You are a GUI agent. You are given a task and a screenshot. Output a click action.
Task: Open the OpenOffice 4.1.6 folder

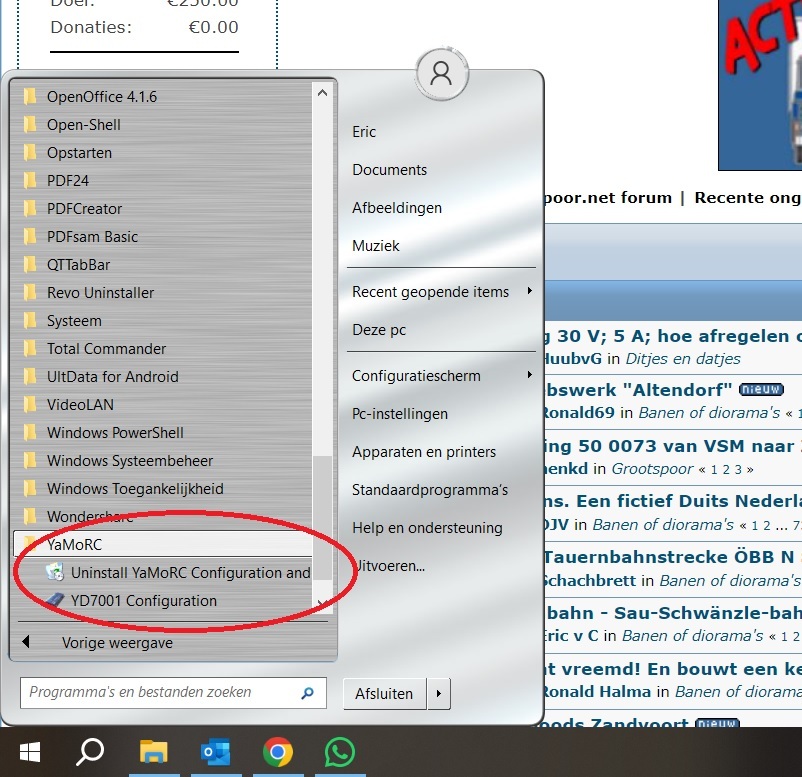pos(163,96)
